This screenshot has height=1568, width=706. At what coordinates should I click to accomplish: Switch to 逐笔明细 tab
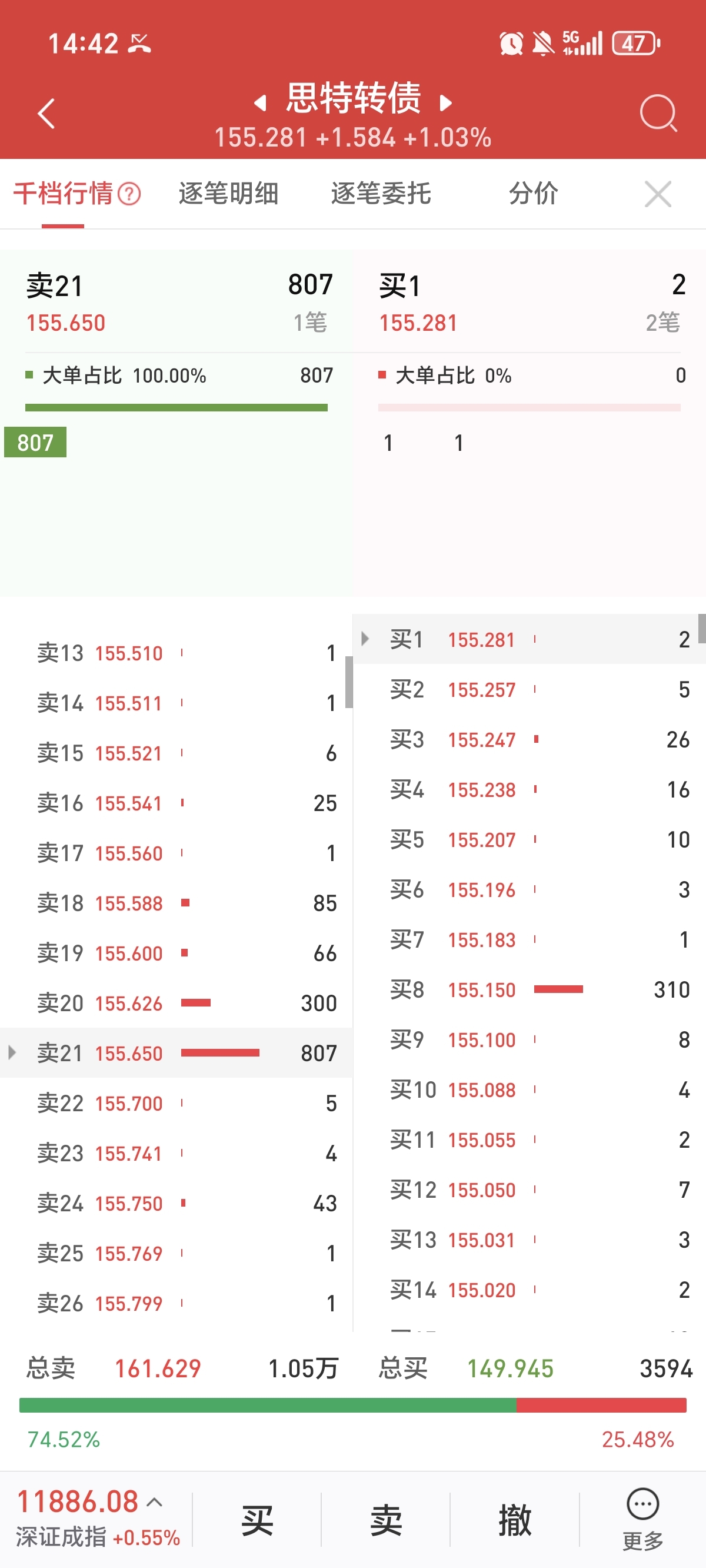click(x=228, y=194)
